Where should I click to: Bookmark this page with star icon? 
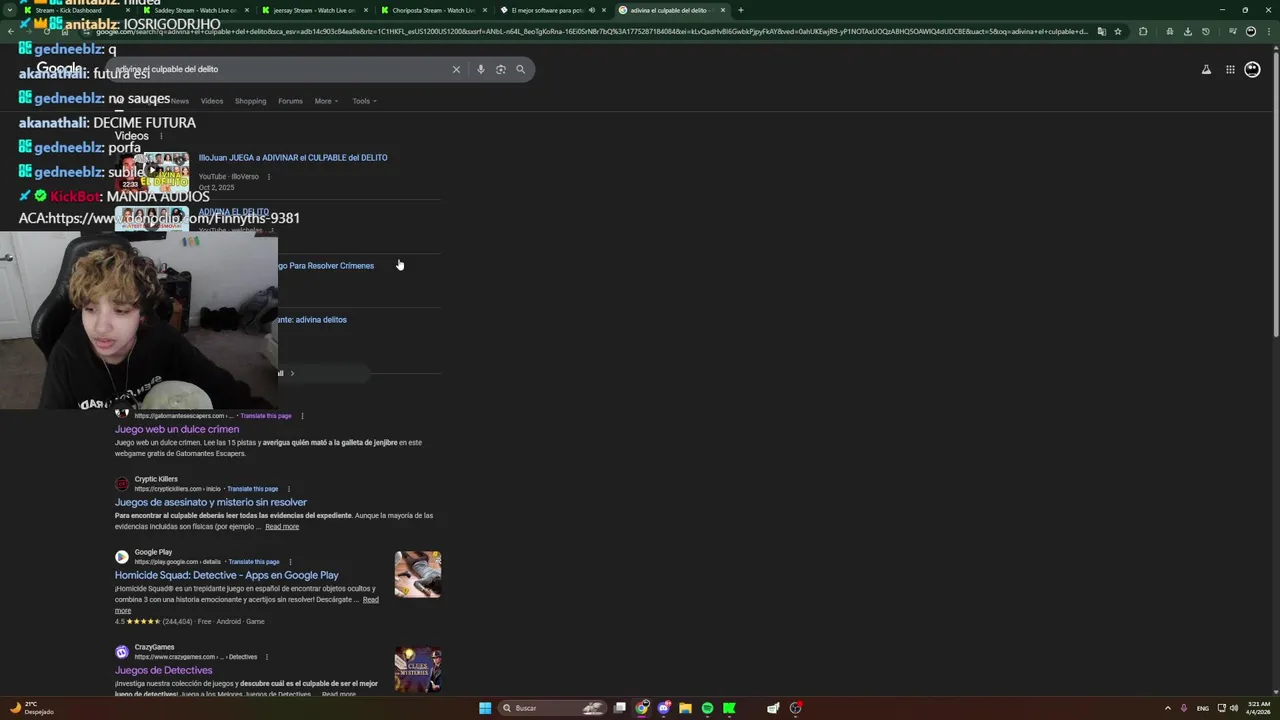[1116, 31]
